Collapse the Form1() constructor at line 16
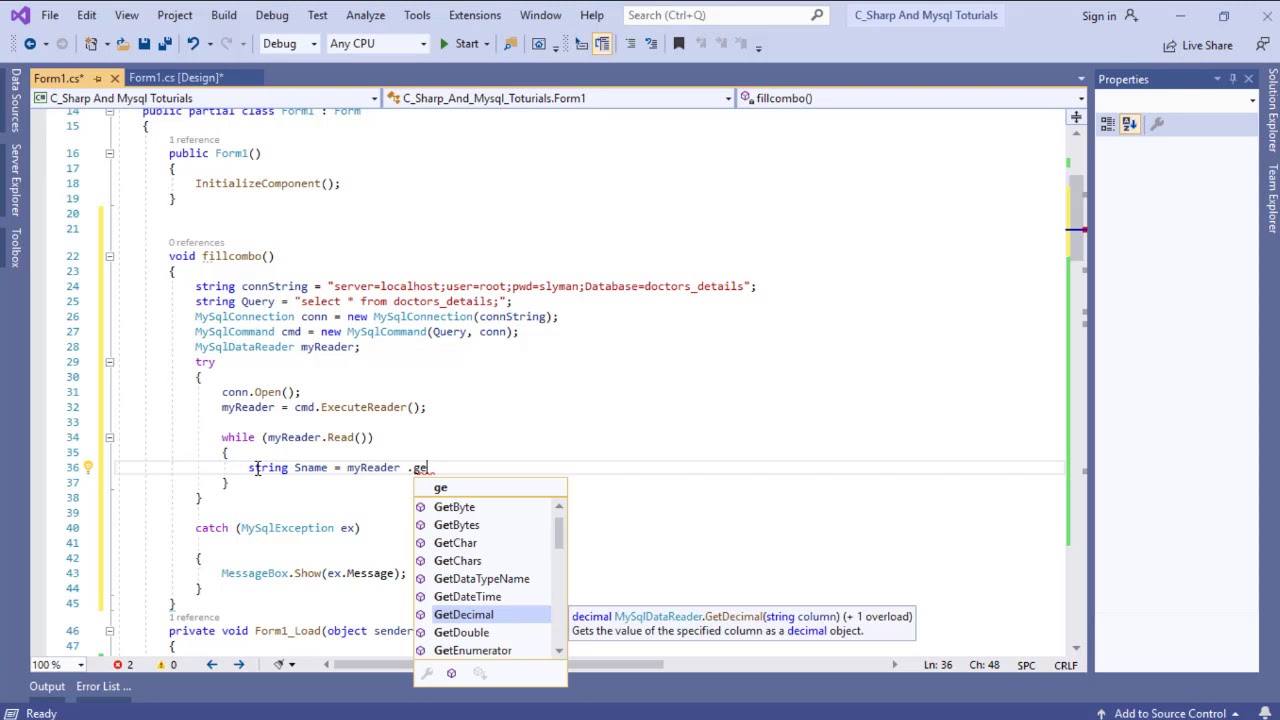The image size is (1280, 720). (x=109, y=153)
